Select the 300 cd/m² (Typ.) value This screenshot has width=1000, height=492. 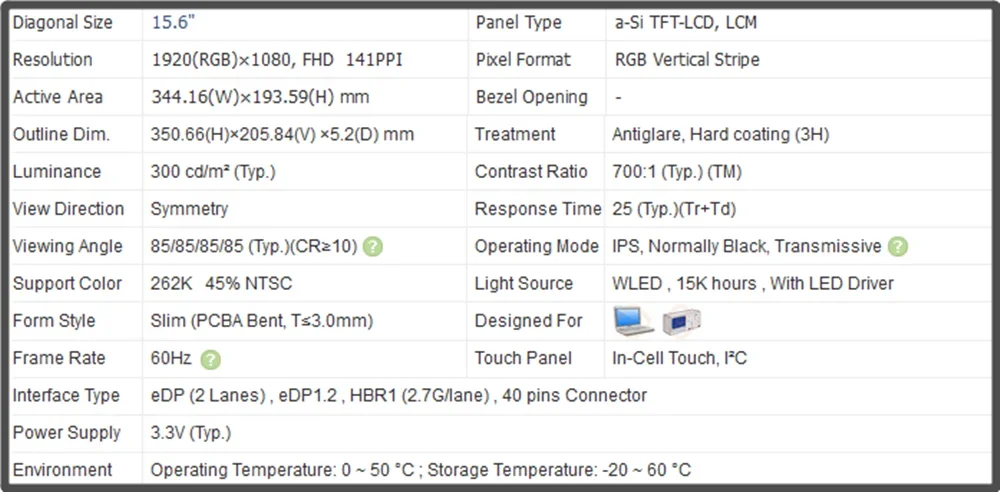(213, 172)
